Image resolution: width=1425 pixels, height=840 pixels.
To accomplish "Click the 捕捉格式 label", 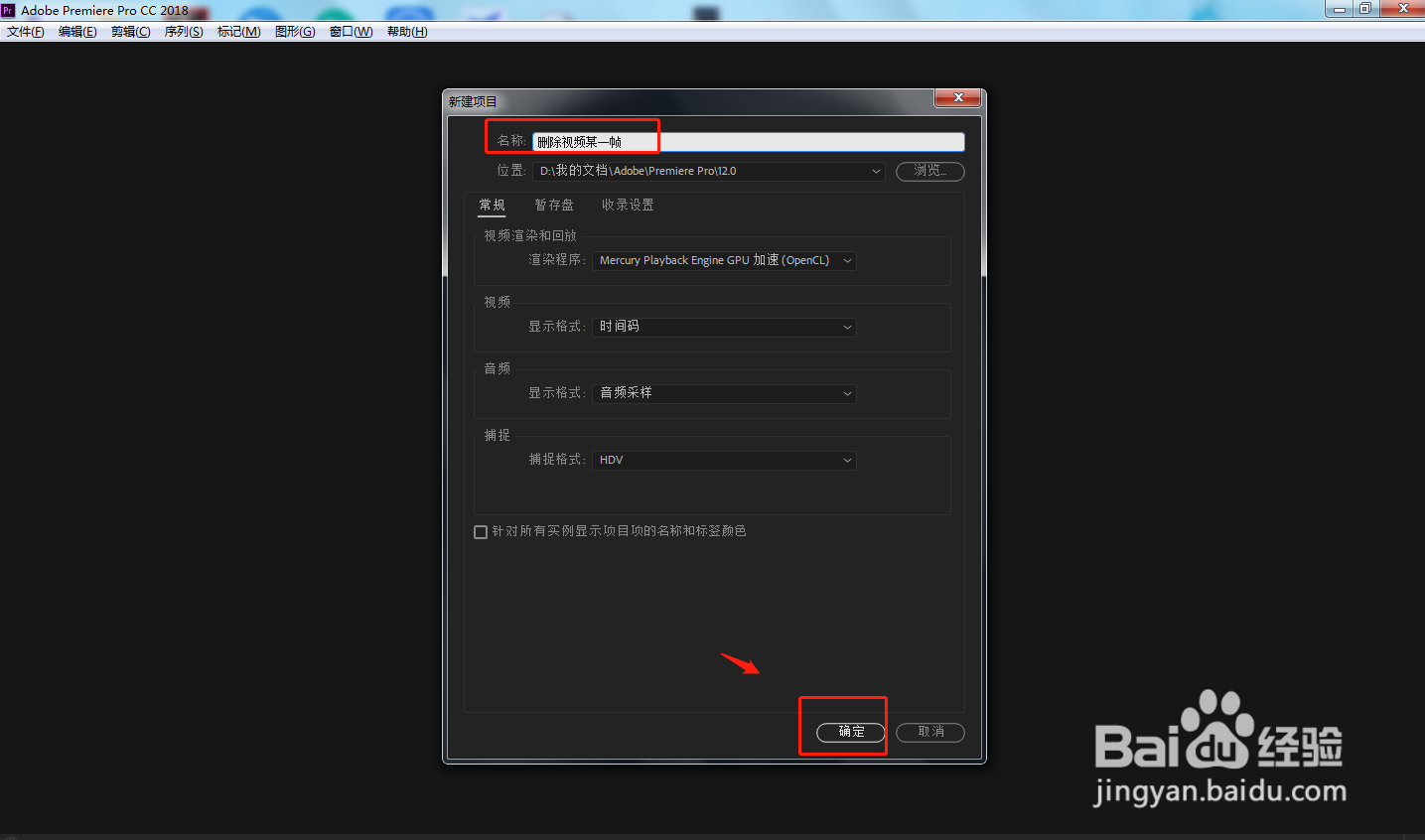I will pos(556,460).
